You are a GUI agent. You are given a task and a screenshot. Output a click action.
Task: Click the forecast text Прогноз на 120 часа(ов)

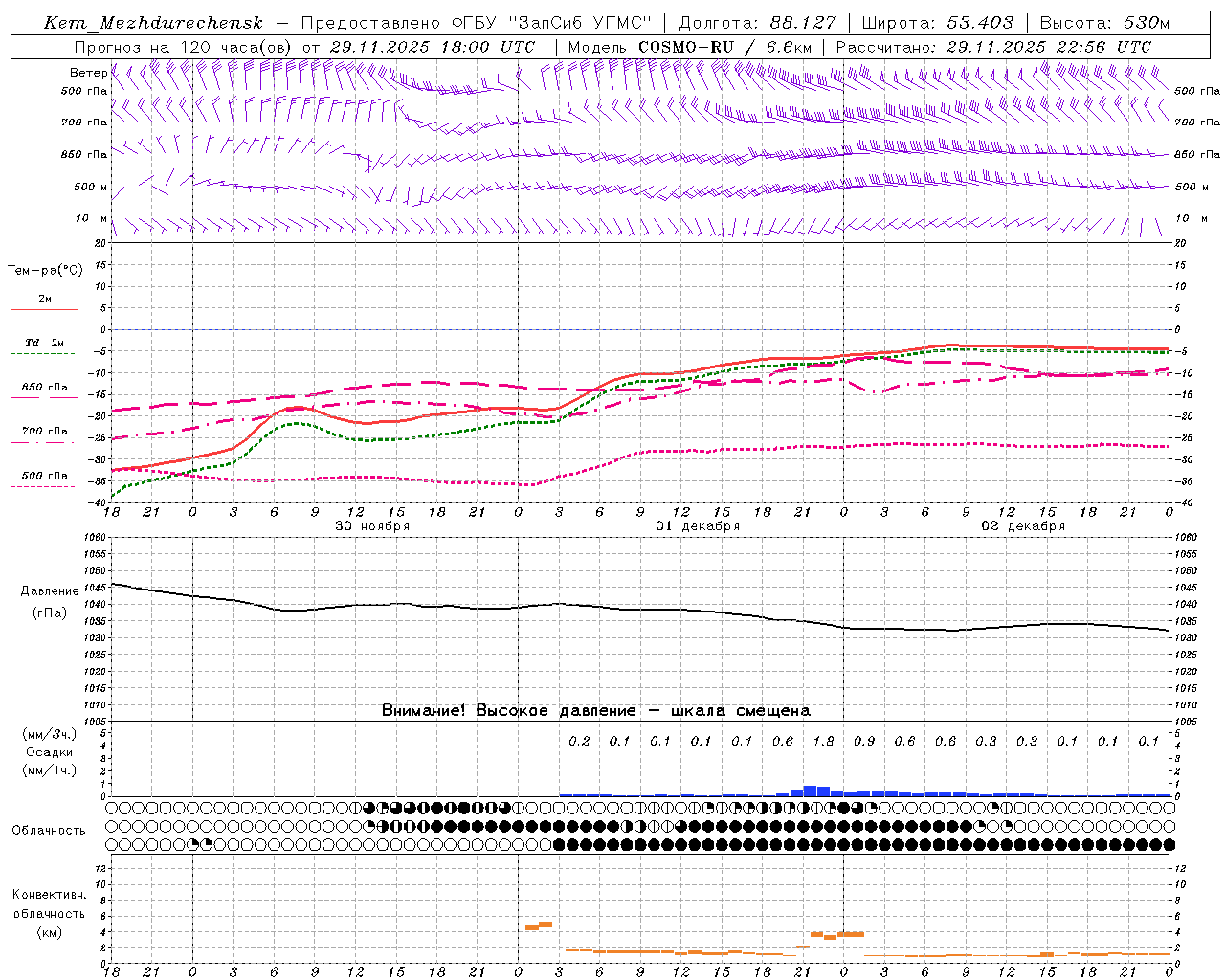tap(185, 47)
